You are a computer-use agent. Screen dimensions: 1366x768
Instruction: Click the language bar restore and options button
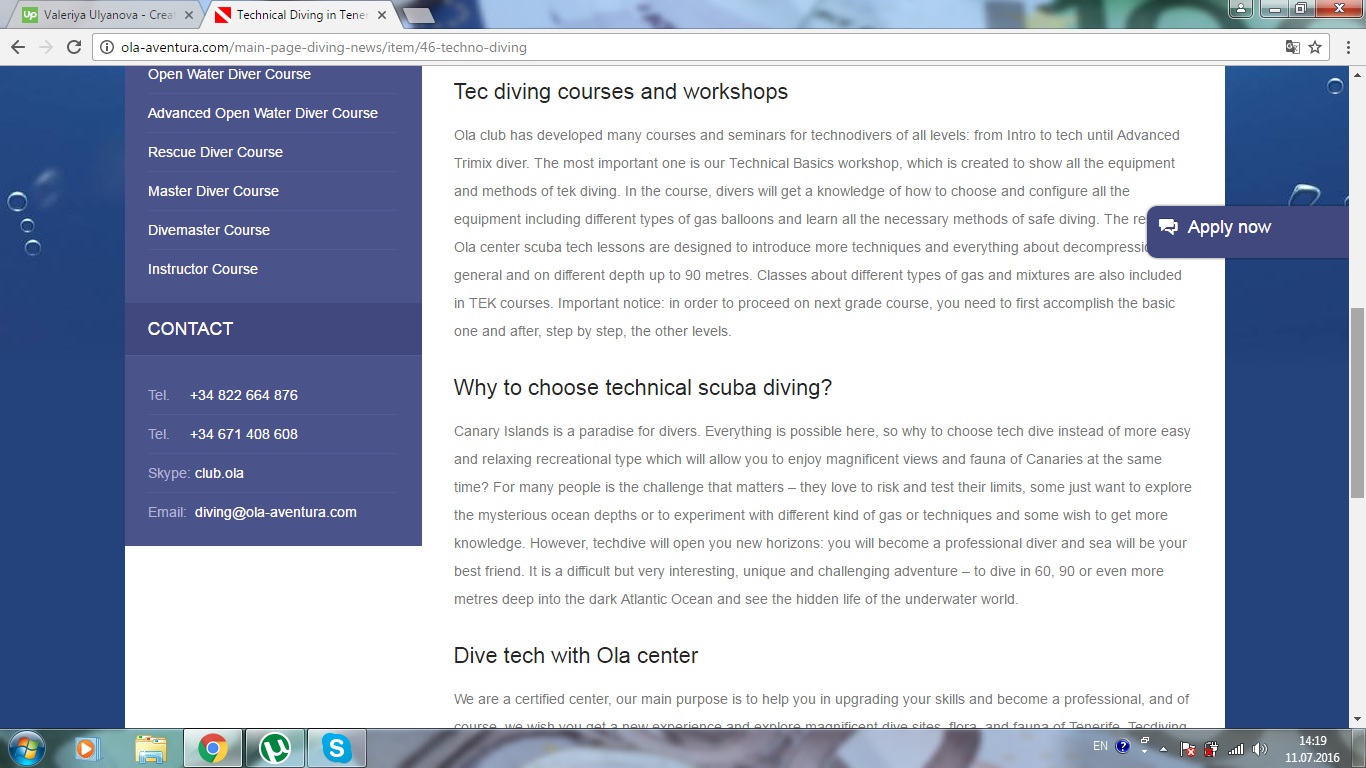click(1144, 746)
